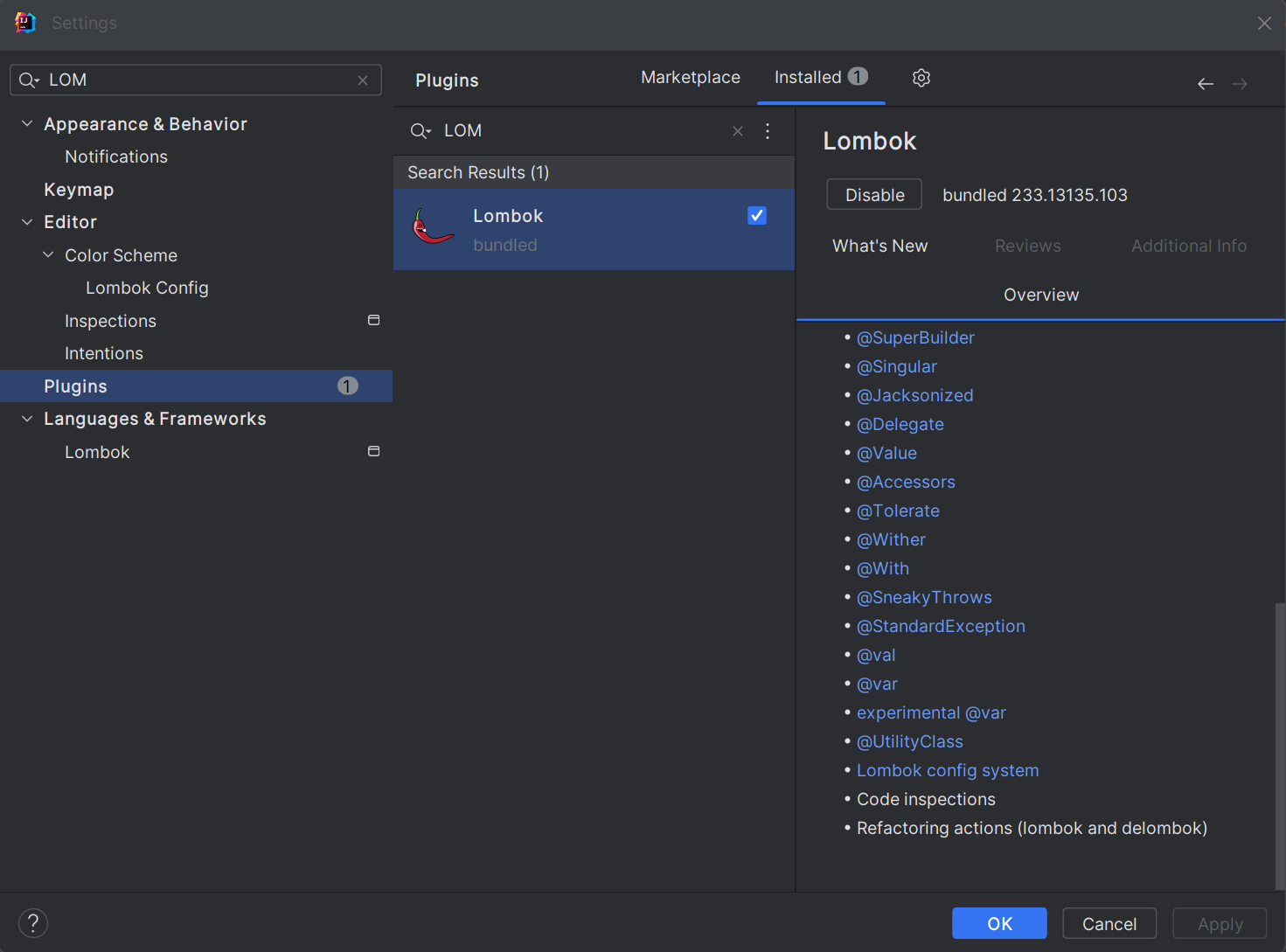Image resolution: width=1286 pixels, height=952 pixels.
Task: Open the @SneakyThrows link
Action: point(924,597)
